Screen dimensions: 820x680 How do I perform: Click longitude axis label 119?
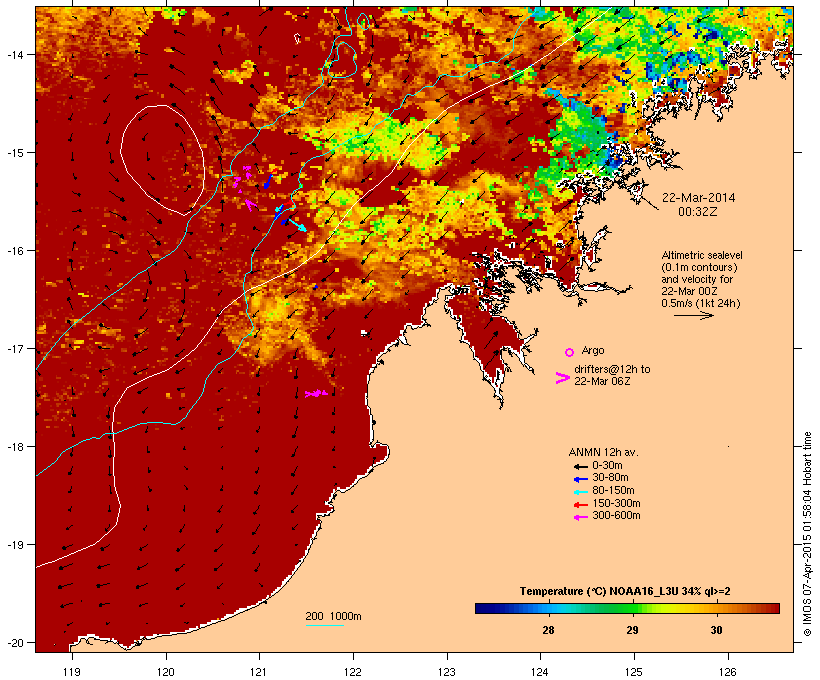pos(72,672)
